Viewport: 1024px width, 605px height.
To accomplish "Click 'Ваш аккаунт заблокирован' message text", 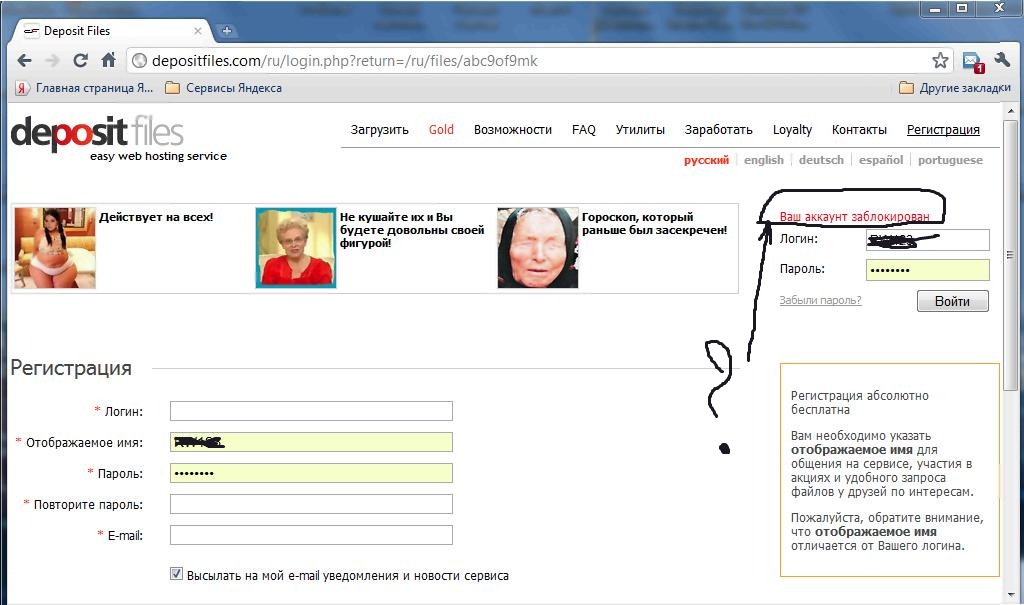I will [x=854, y=216].
